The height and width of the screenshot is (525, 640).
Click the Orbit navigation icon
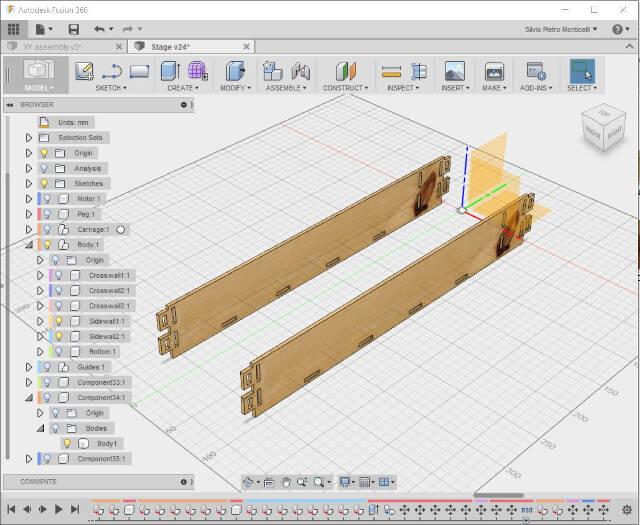click(x=248, y=482)
